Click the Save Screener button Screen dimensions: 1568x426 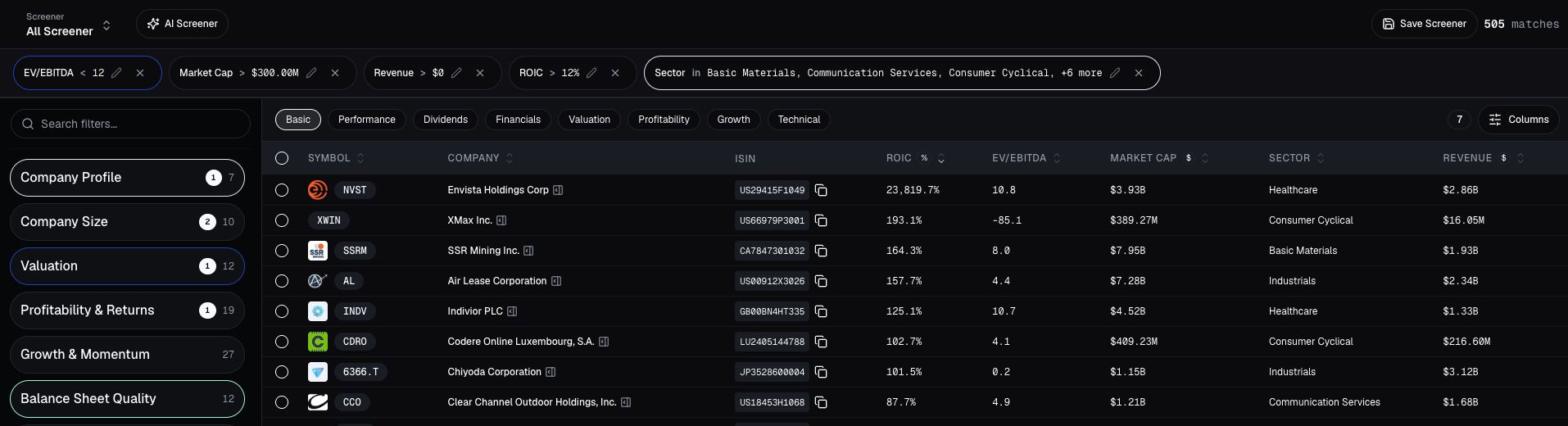point(1424,24)
